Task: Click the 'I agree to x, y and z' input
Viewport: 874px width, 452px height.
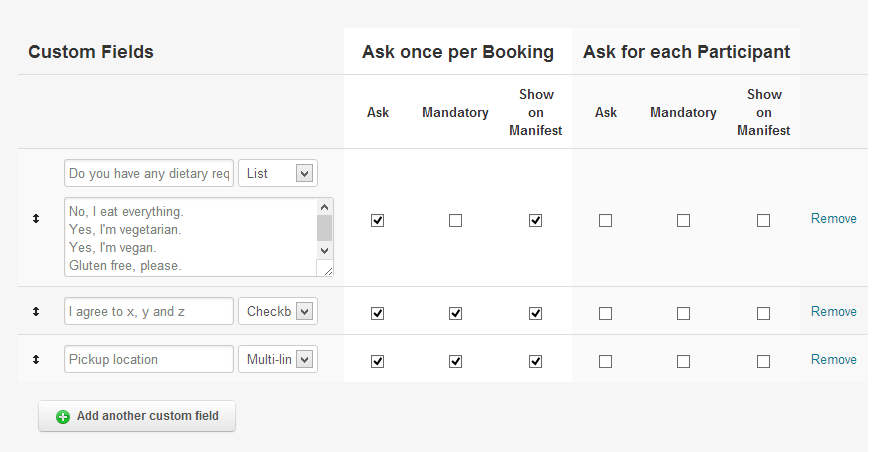Action: tap(148, 312)
